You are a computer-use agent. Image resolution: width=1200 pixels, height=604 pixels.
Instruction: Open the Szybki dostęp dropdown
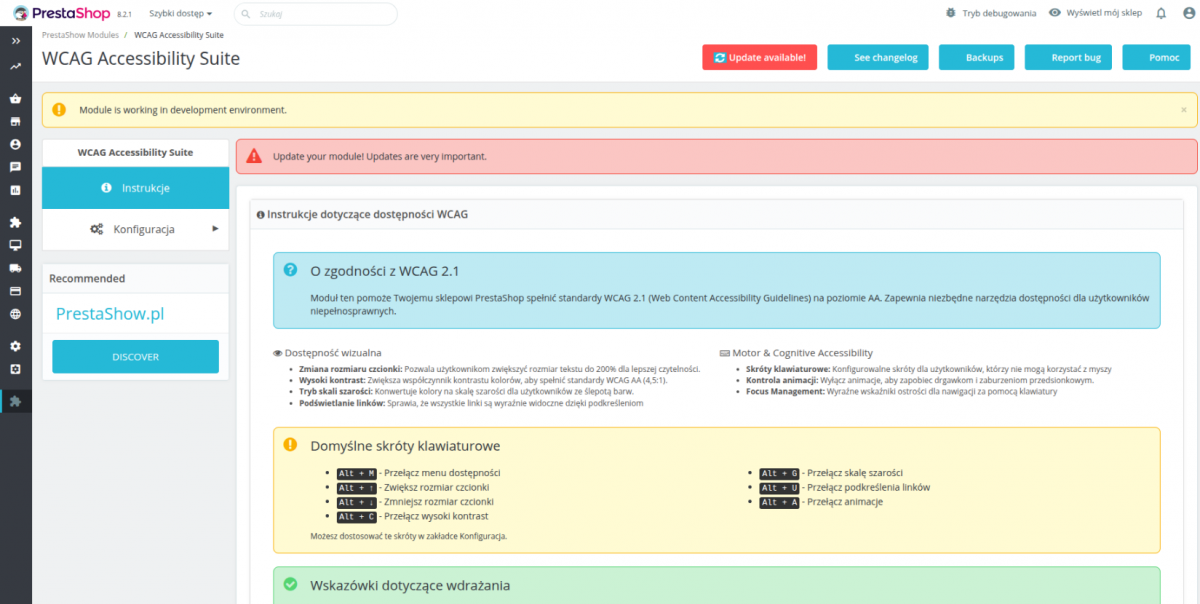180,14
